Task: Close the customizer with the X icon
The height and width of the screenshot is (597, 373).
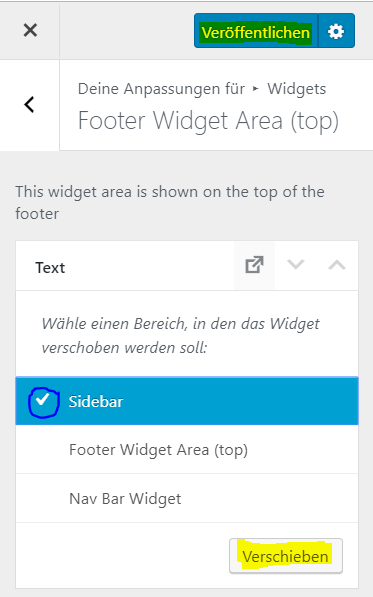Action: click(x=30, y=30)
